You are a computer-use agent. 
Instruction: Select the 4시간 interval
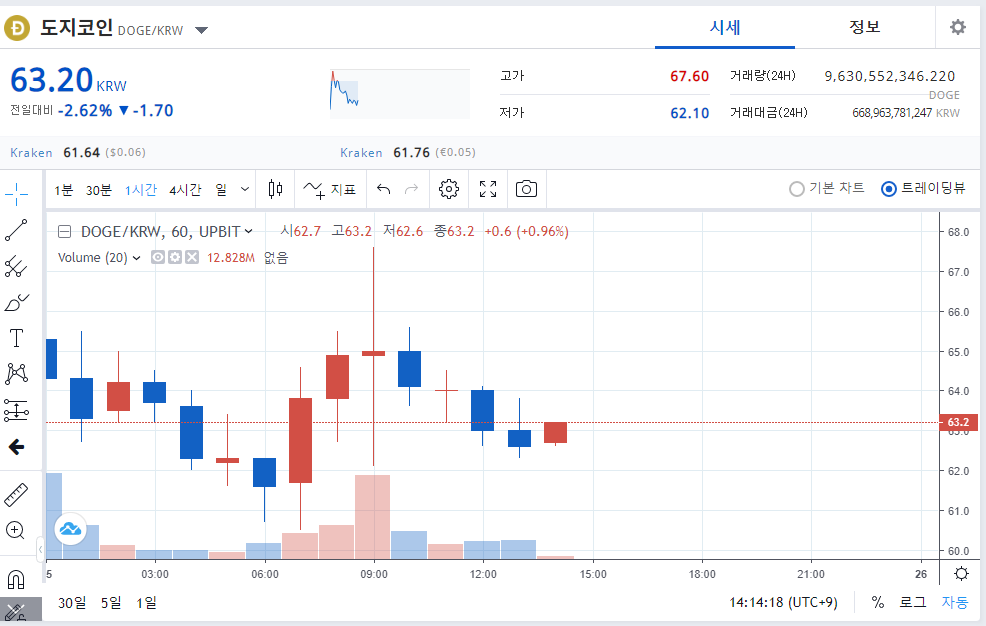185,190
